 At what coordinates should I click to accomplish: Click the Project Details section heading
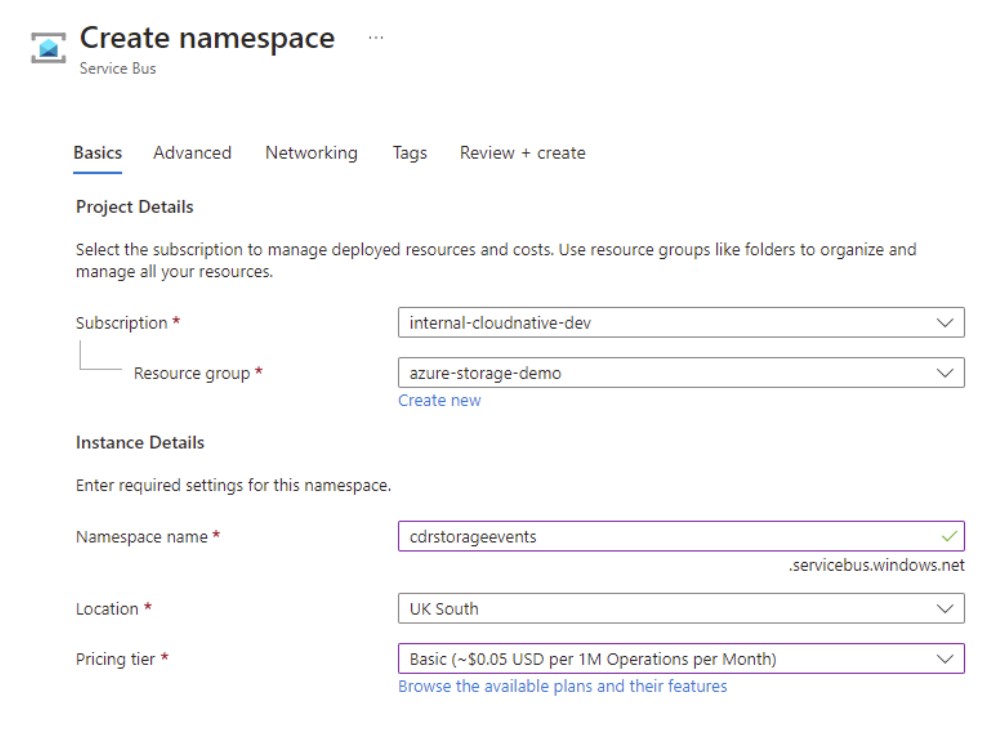pos(135,207)
